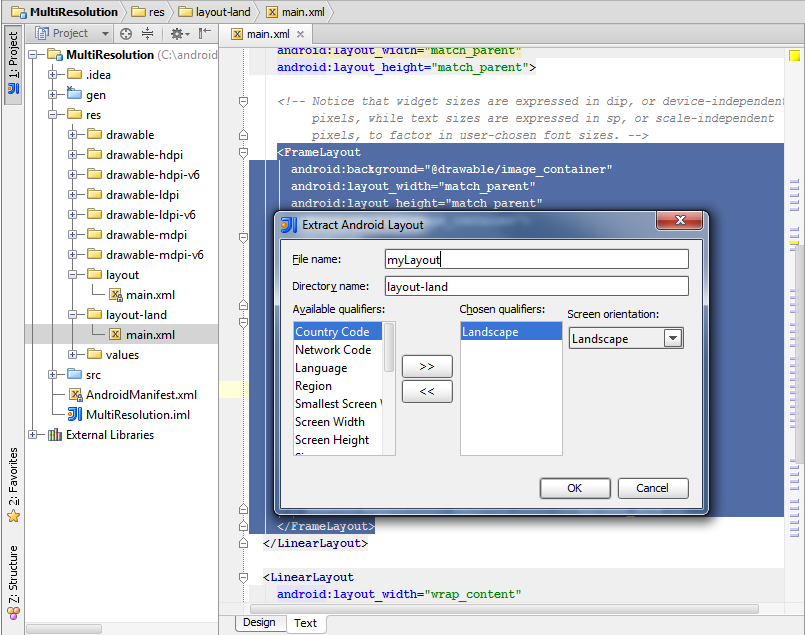
Task: Click OK in Extract Android Layout dialog
Action: [575, 488]
